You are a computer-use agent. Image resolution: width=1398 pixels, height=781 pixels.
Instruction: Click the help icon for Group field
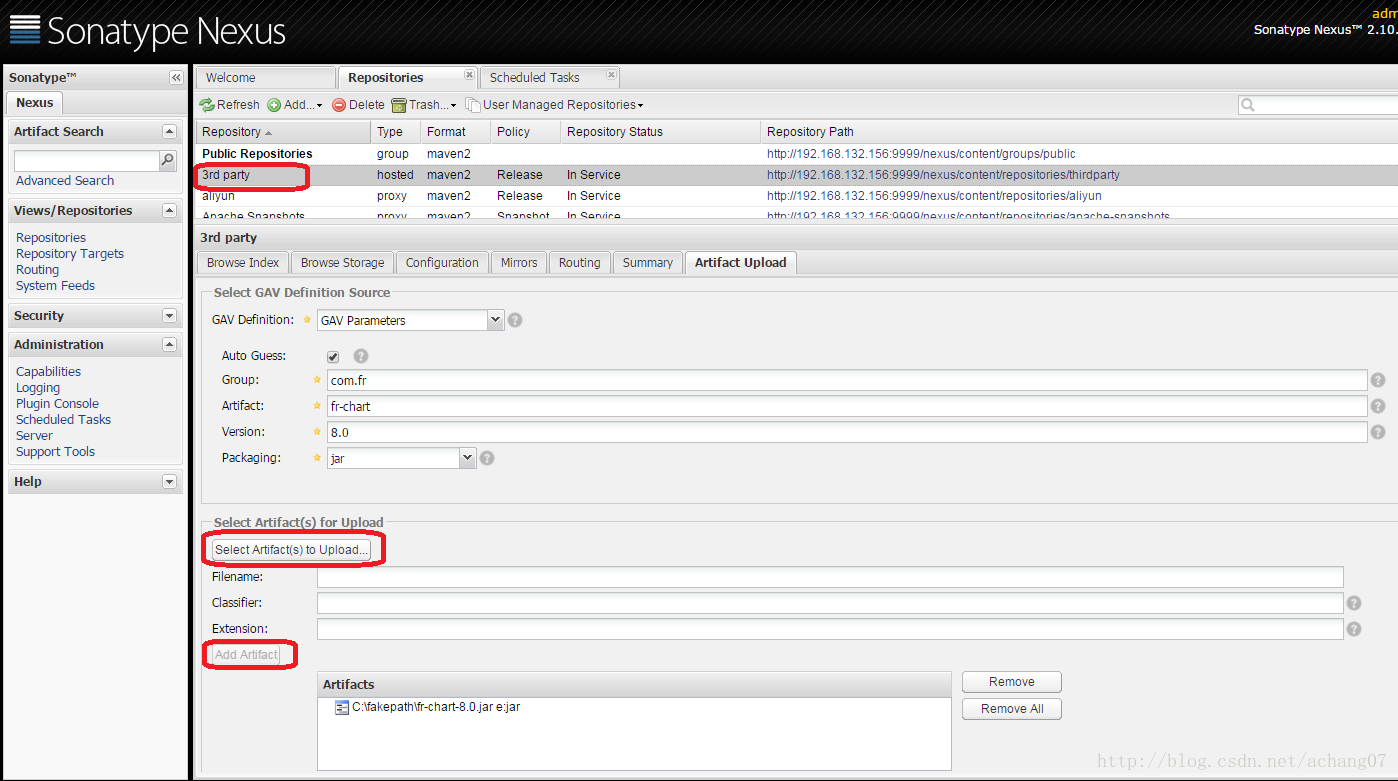[1378, 380]
